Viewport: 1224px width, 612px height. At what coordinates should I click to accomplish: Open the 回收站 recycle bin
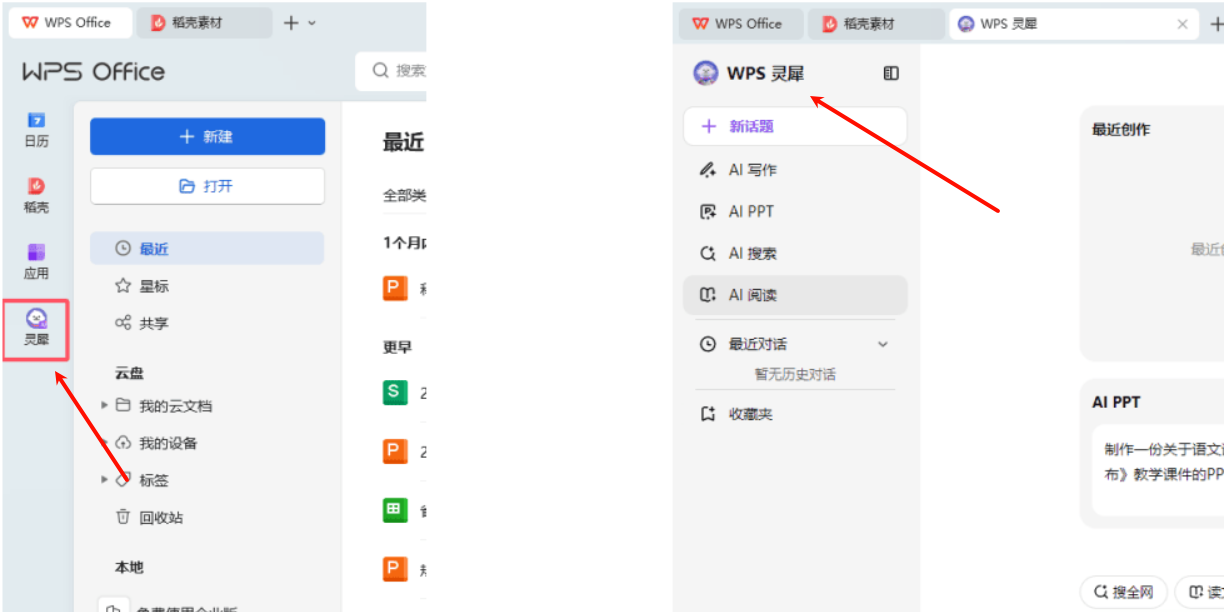click(x=160, y=518)
